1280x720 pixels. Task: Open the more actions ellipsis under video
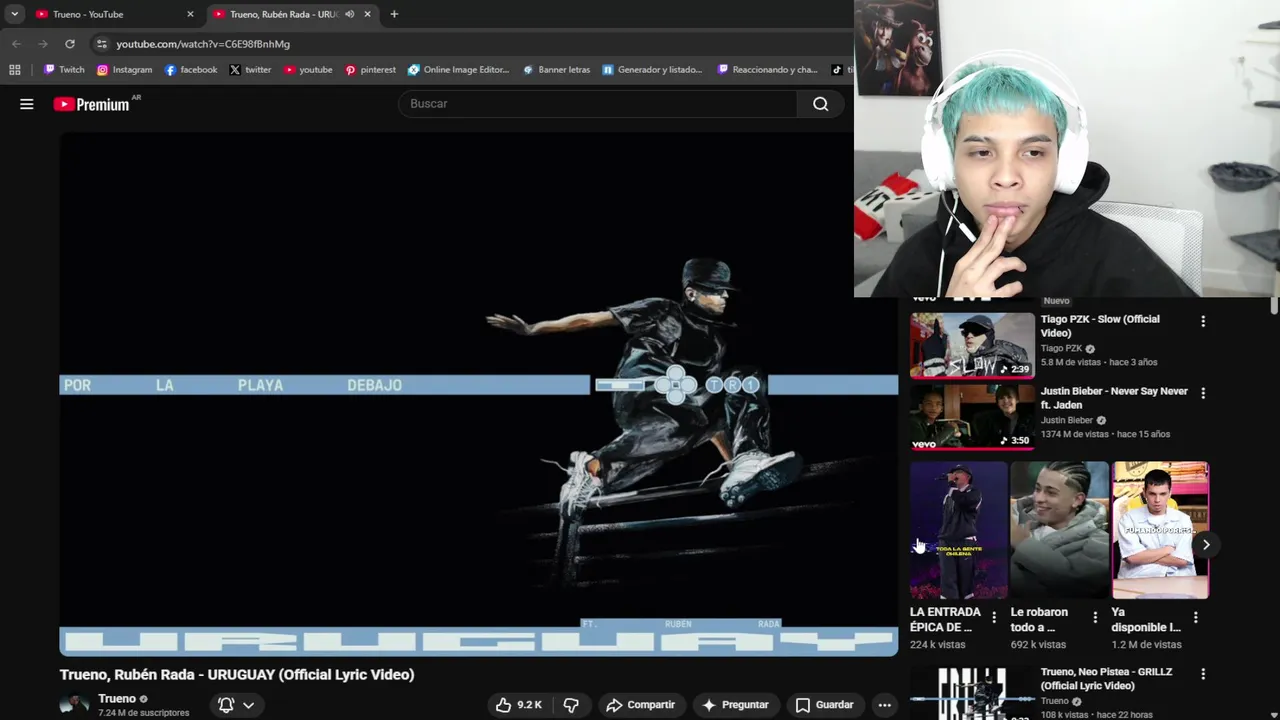pyautogui.click(x=884, y=705)
